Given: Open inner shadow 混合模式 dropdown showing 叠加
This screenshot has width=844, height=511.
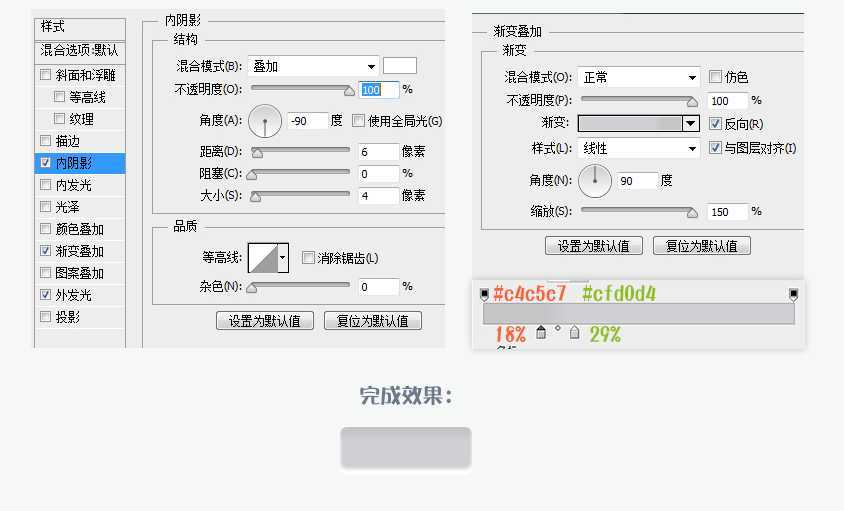Looking at the screenshot, I should pyautogui.click(x=313, y=66).
